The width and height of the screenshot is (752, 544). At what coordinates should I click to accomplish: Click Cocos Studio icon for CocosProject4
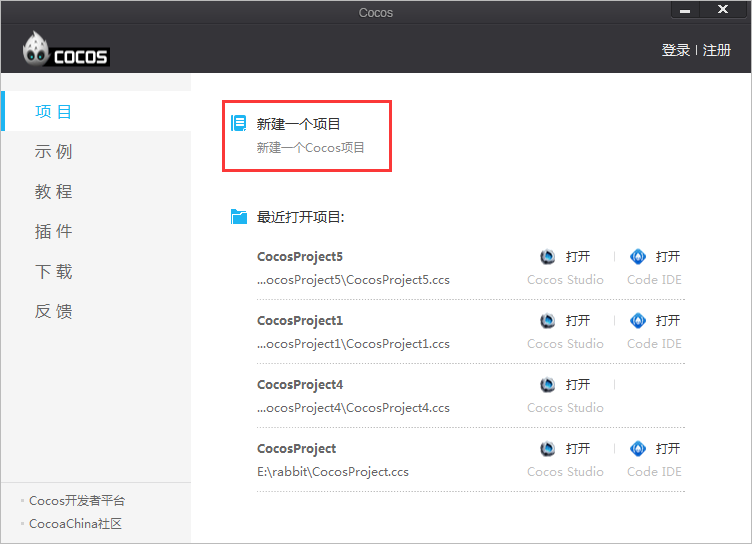tap(547, 385)
